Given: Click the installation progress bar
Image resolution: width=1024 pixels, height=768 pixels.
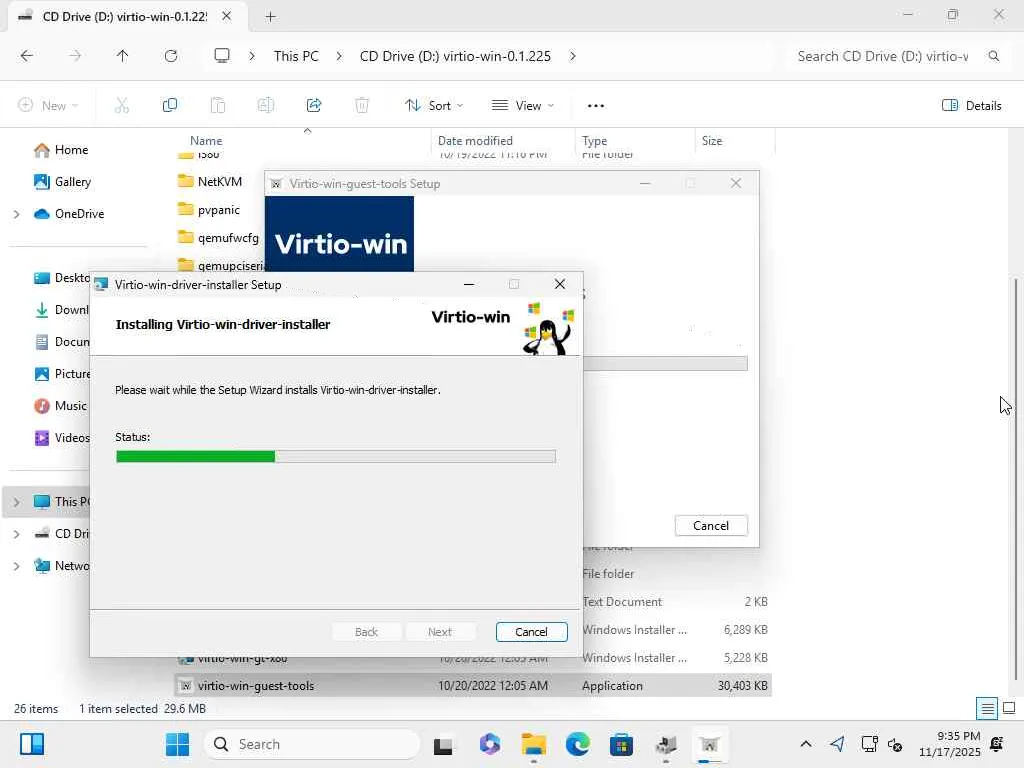Looking at the screenshot, I should pos(336,456).
